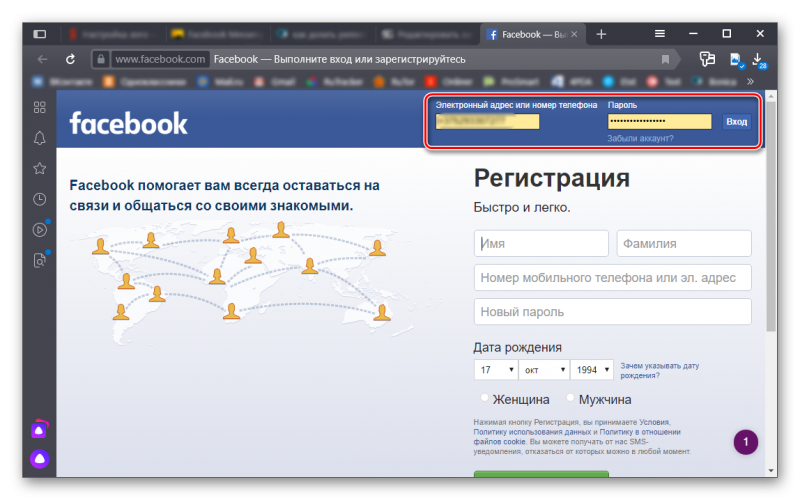Screen dimensions: 800x500
Task: Switch to the Facebook tab
Action: coord(533,34)
